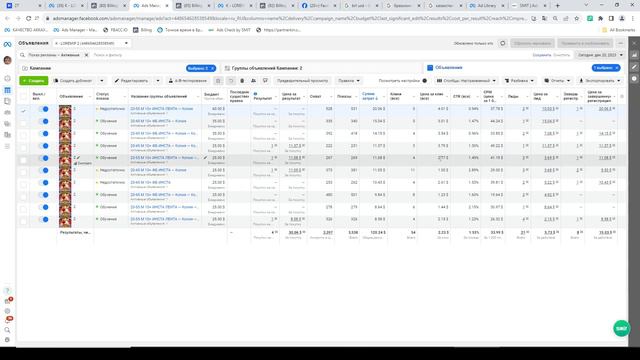Switch to the Facebook browser tab
The width and height of the screenshot is (640, 360).
click(319, 6)
